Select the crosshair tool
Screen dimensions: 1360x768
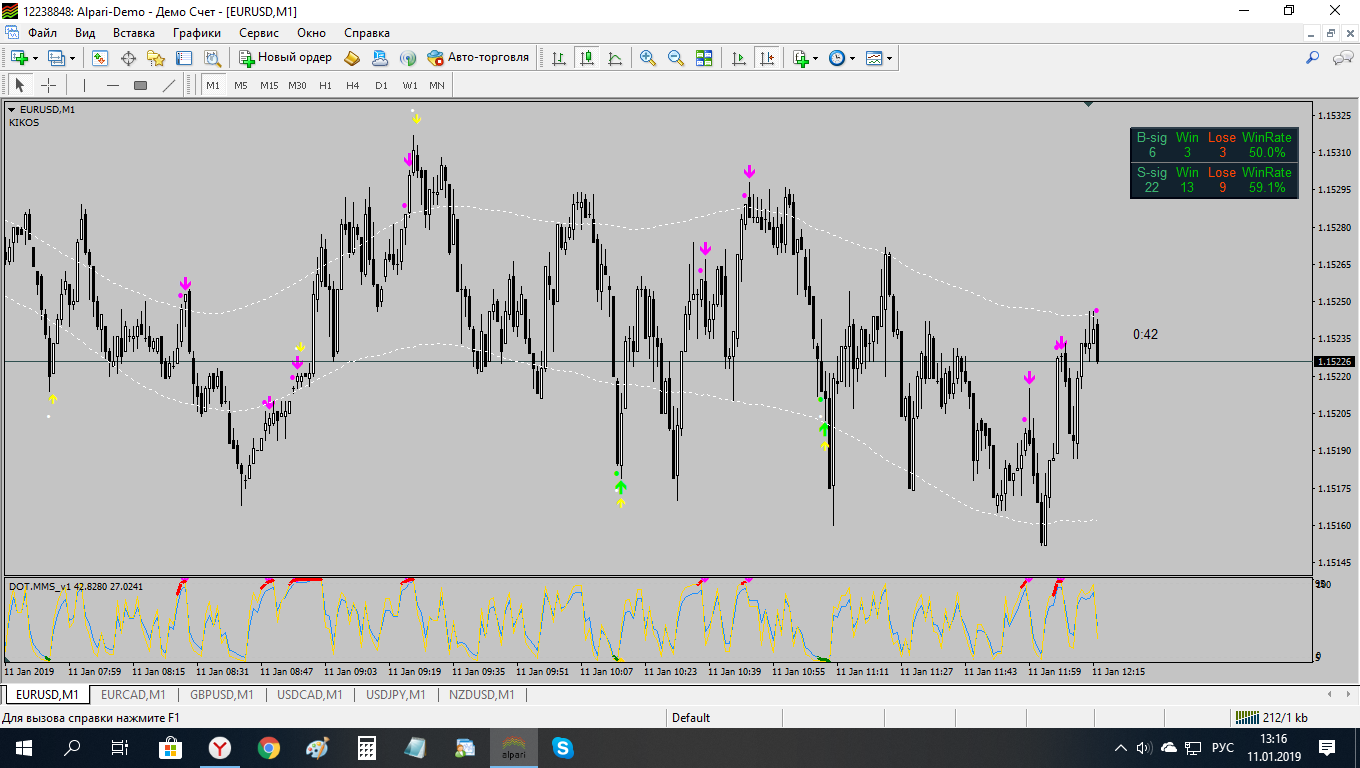click(x=48, y=85)
